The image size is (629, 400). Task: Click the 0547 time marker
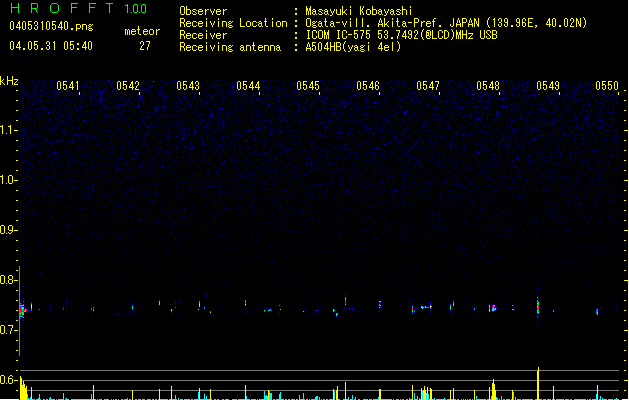(428, 86)
